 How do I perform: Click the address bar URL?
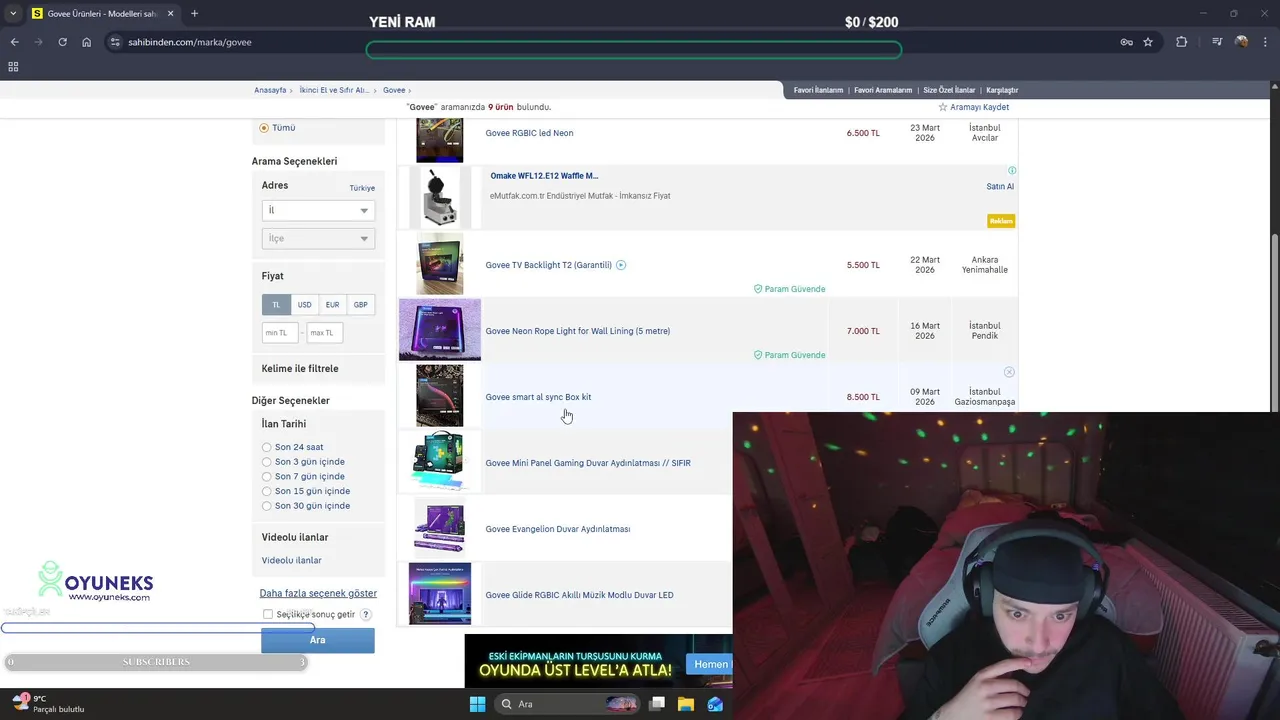pyautogui.click(x=190, y=42)
